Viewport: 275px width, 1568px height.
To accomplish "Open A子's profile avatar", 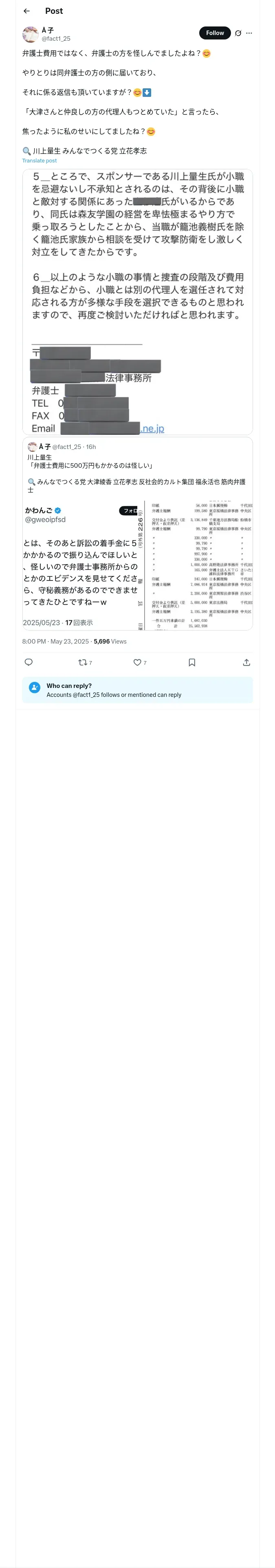I will pos(31,34).
